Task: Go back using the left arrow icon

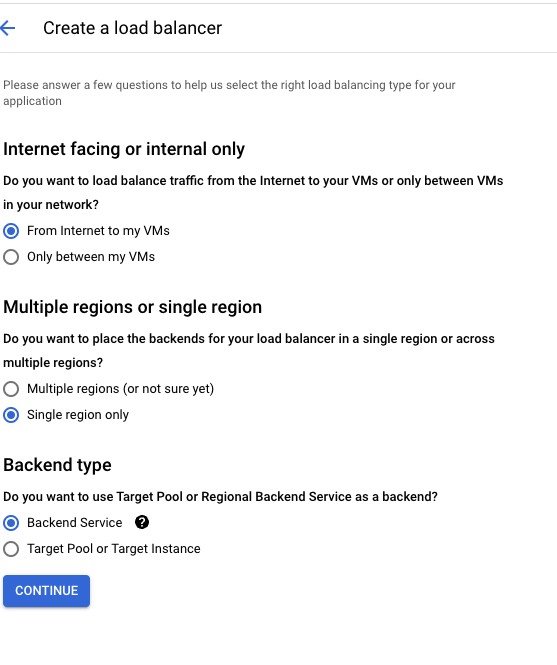Action: 8,28
